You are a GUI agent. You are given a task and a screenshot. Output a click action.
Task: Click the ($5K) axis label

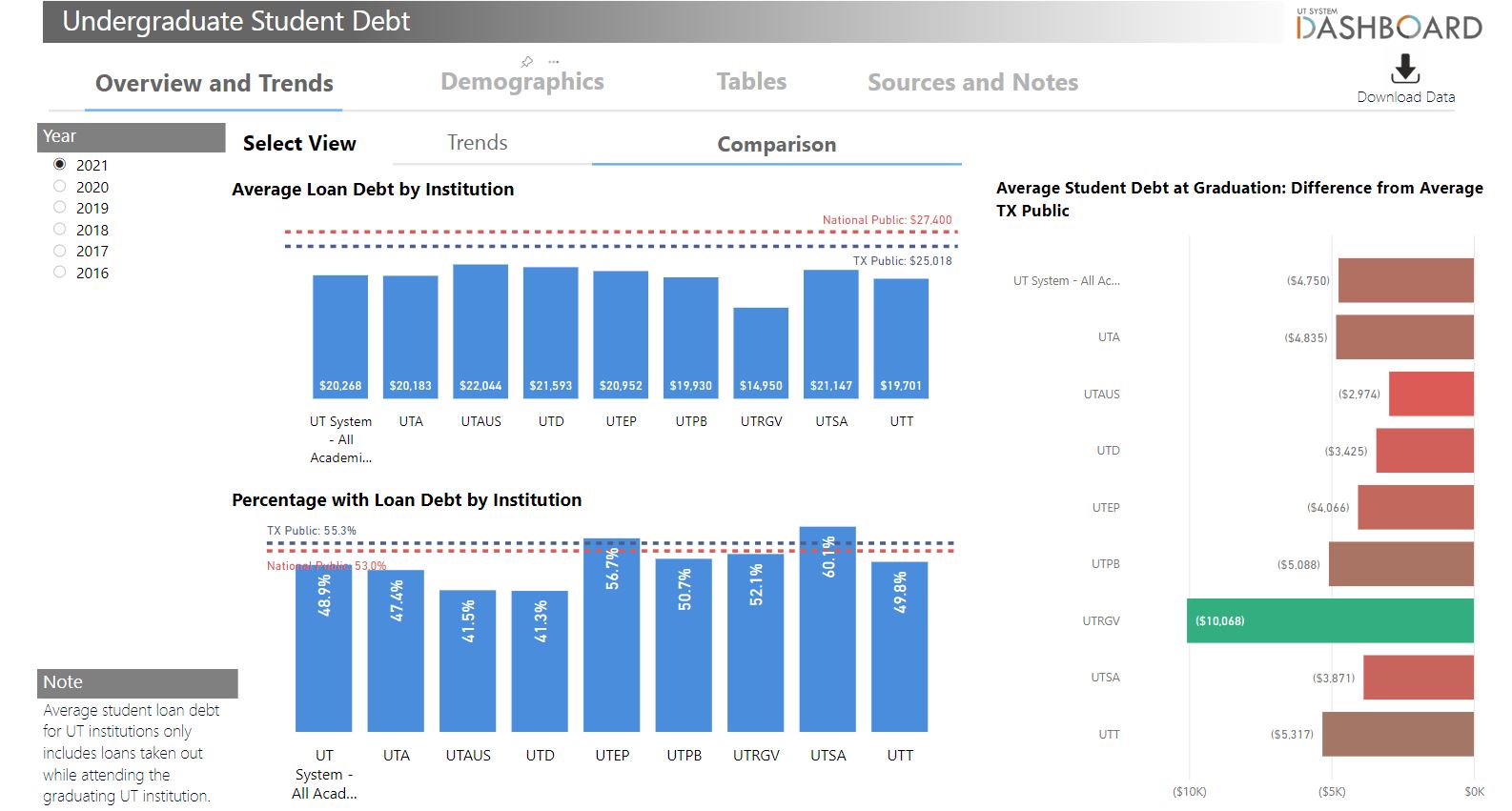point(1332,792)
